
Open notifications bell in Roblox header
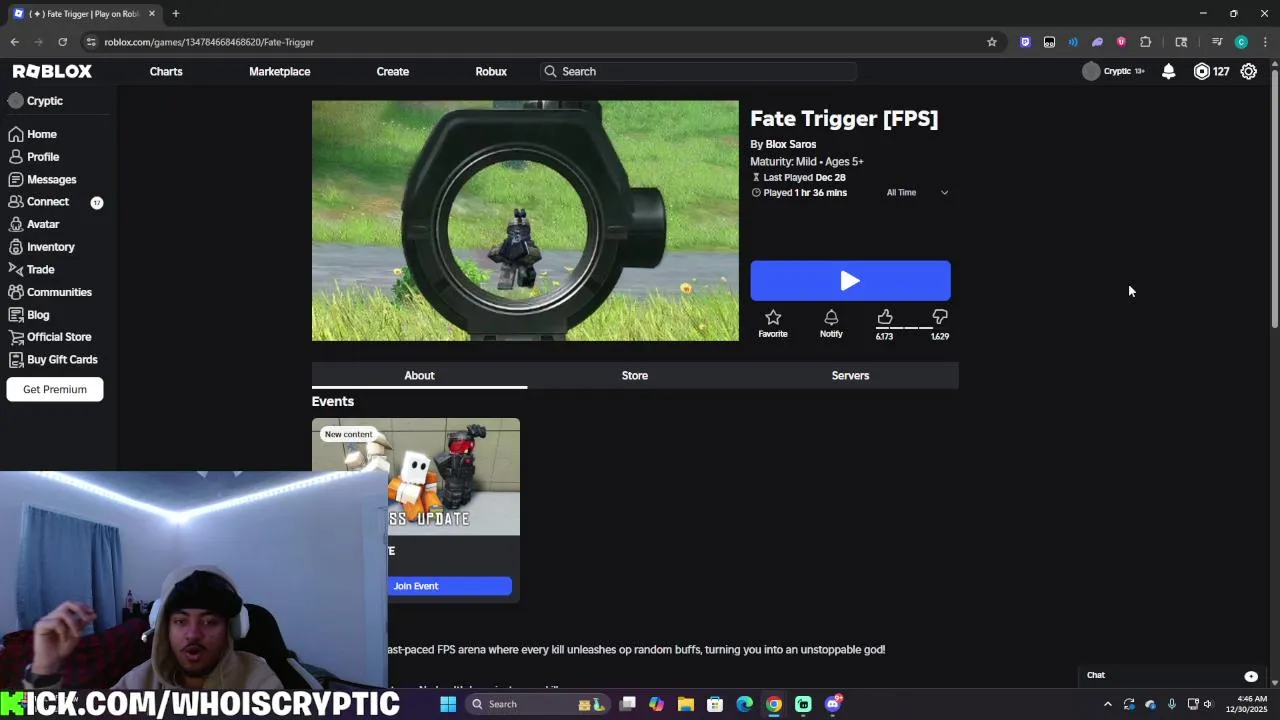coord(1168,71)
